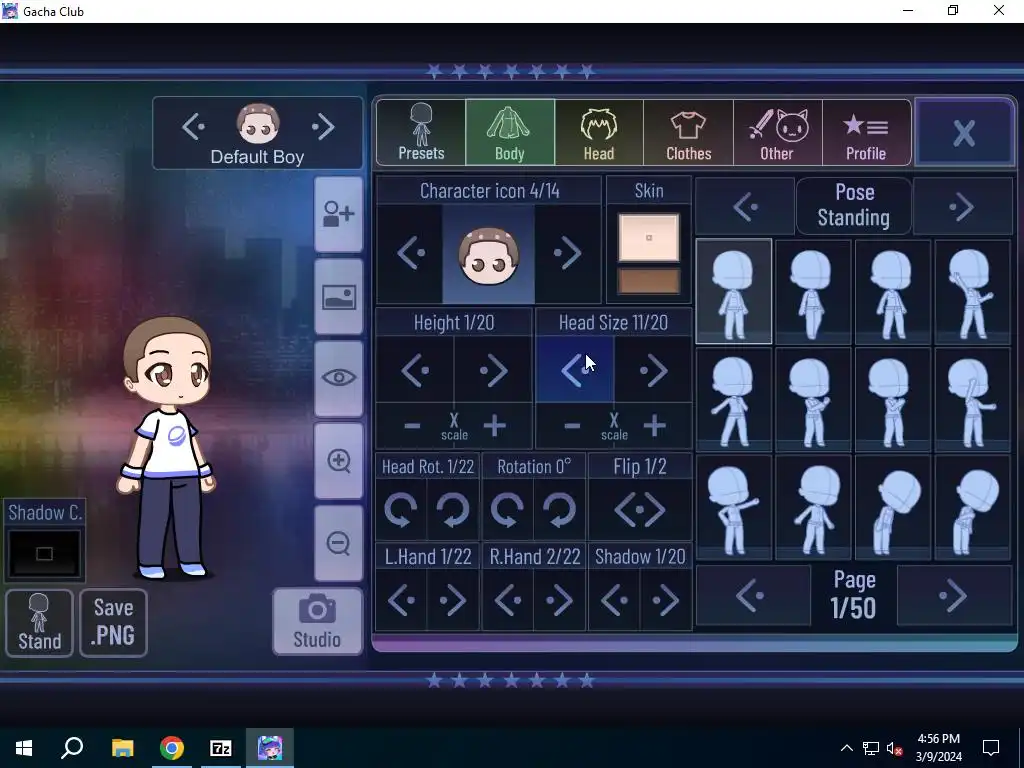
Task: Open 7-Zip from the taskbar
Action: pyautogui.click(x=221, y=748)
